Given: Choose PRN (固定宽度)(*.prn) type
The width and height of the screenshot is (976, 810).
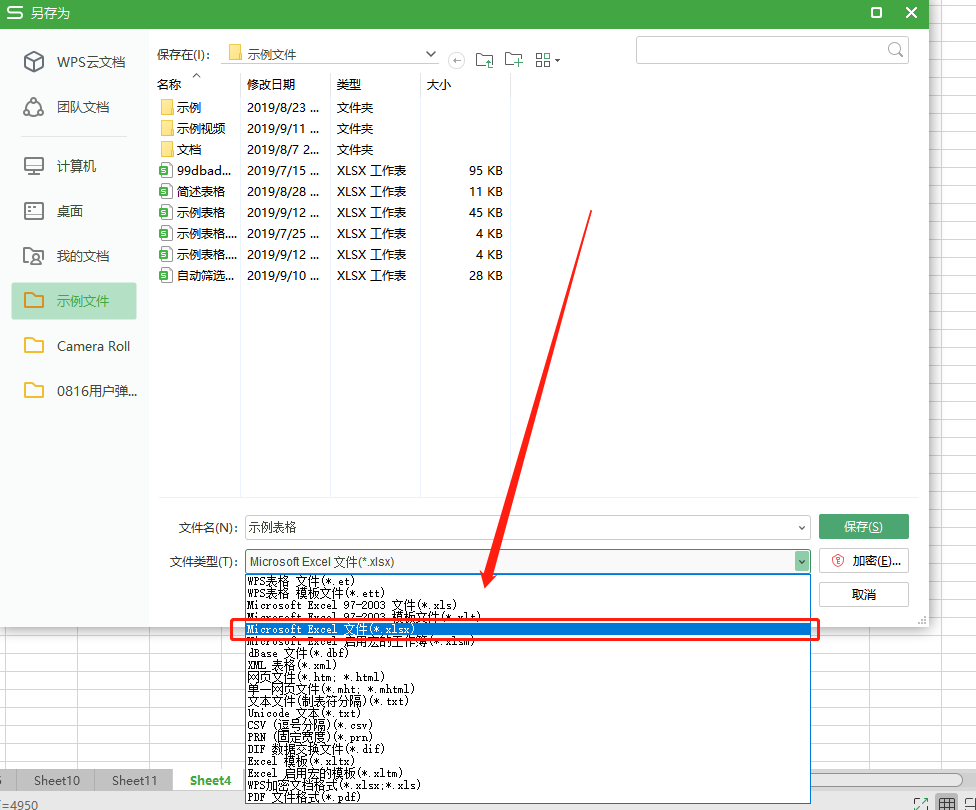Looking at the screenshot, I should [x=528, y=737].
